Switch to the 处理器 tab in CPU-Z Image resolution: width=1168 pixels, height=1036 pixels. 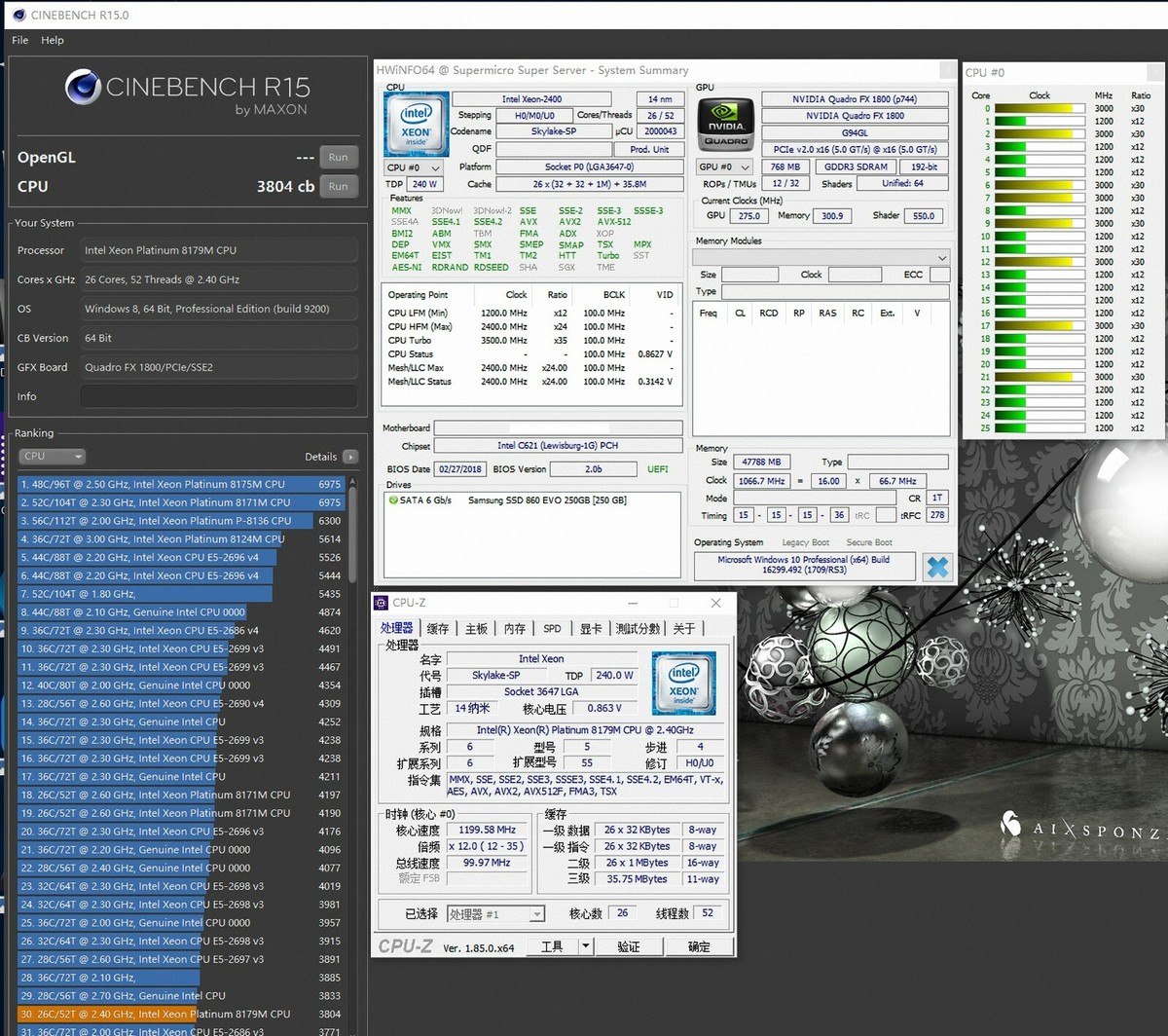396,629
